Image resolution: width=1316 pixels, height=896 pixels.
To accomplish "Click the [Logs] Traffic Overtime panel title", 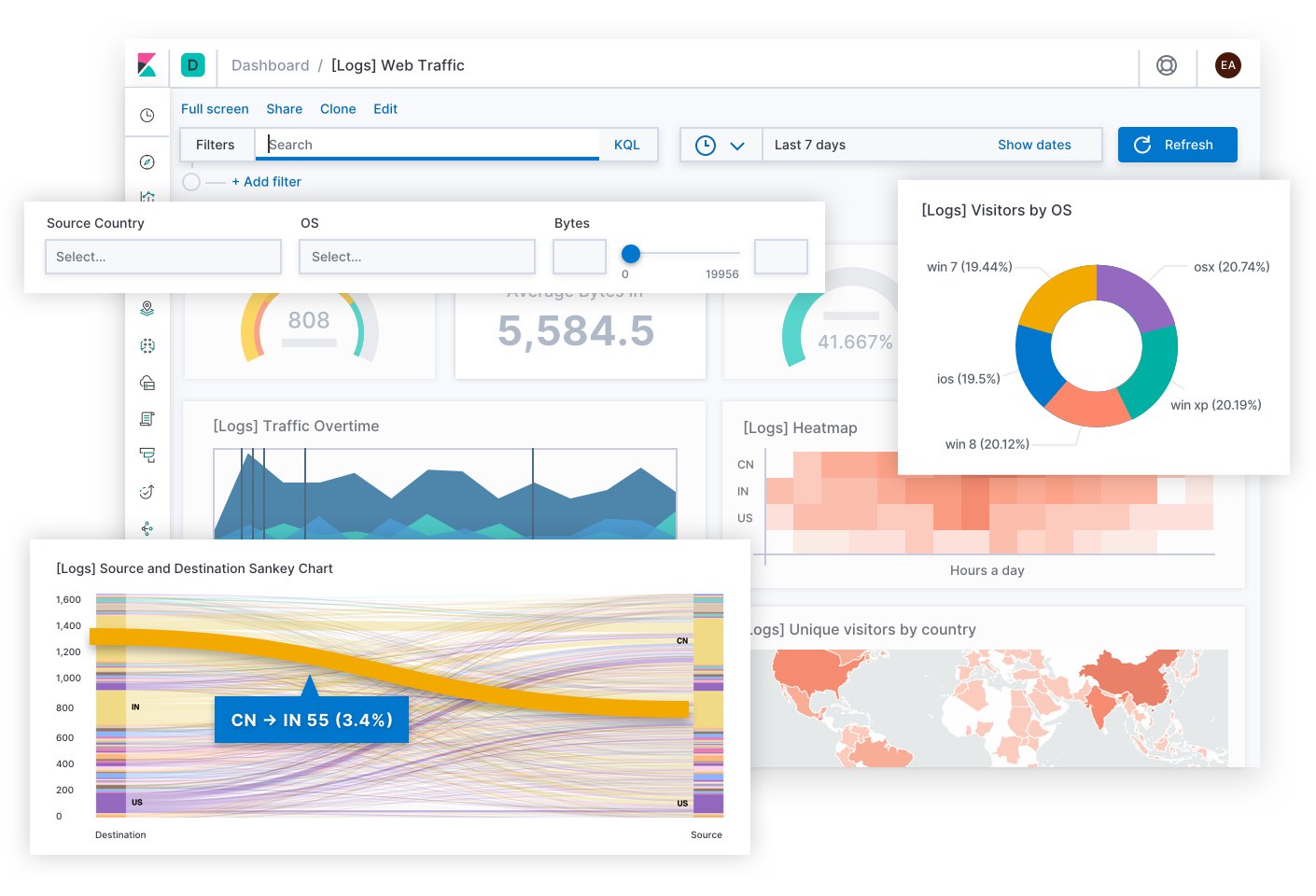I will [x=297, y=426].
